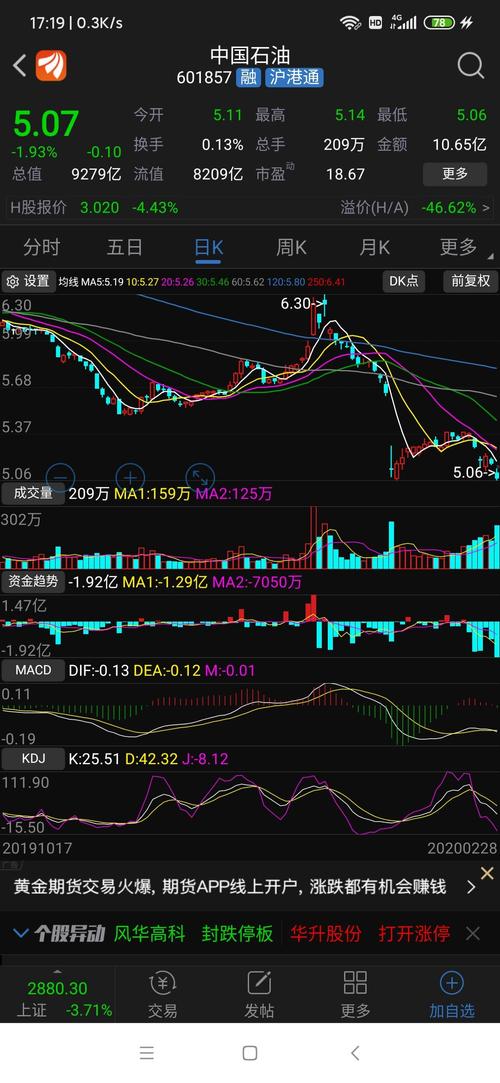The width and height of the screenshot is (500, 1083).
Task: Toggle 前复权 adjustment mode
Action: pos(471,281)
